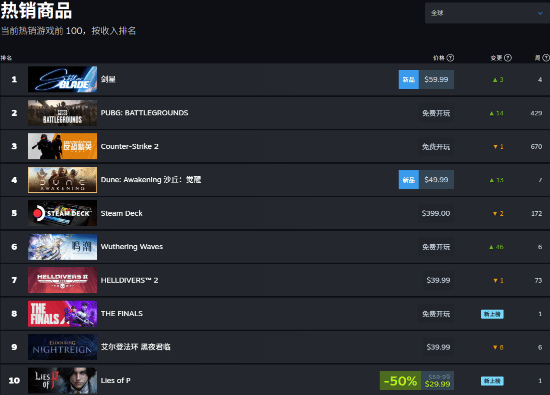This screenshot has width=550, height=395.
Task: Click the Wuthering Waves capsule image
Action: [x=62, y=247]
